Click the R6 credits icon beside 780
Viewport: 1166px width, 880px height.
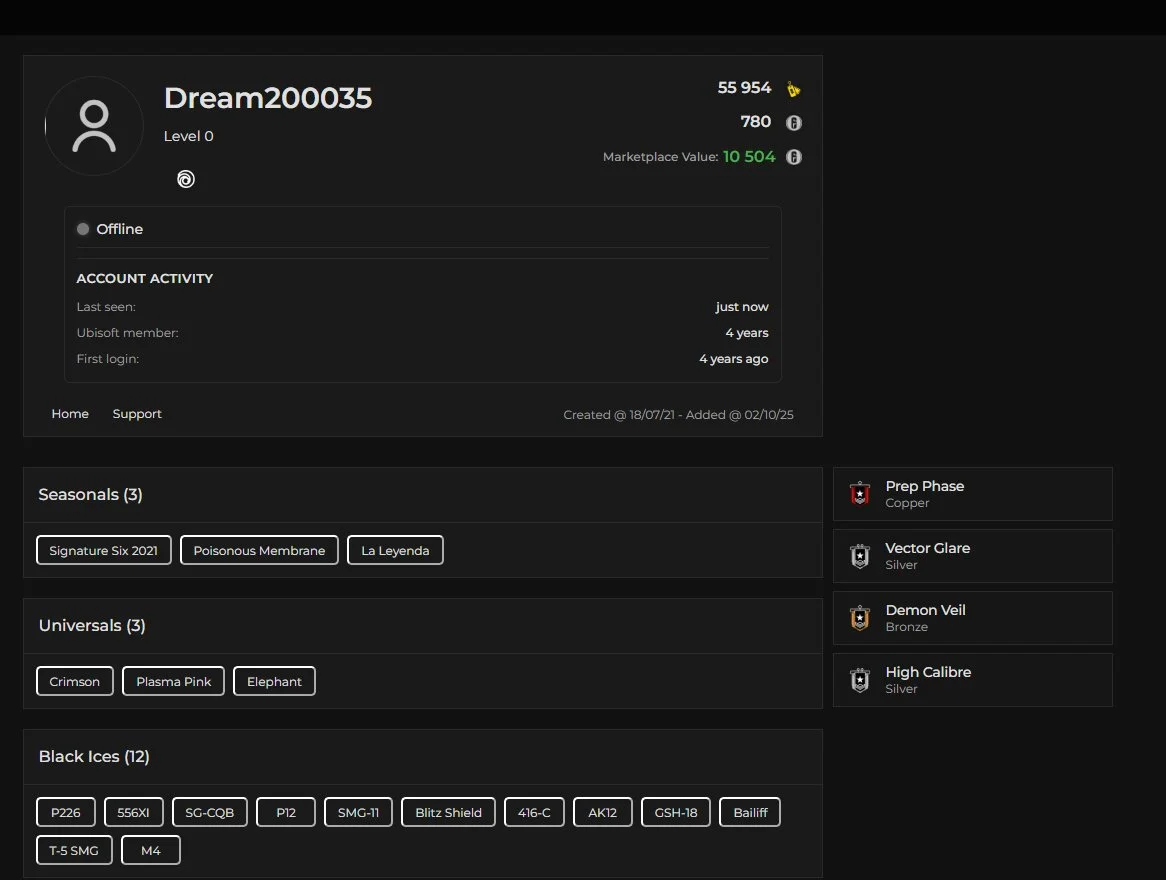(793, 123)
